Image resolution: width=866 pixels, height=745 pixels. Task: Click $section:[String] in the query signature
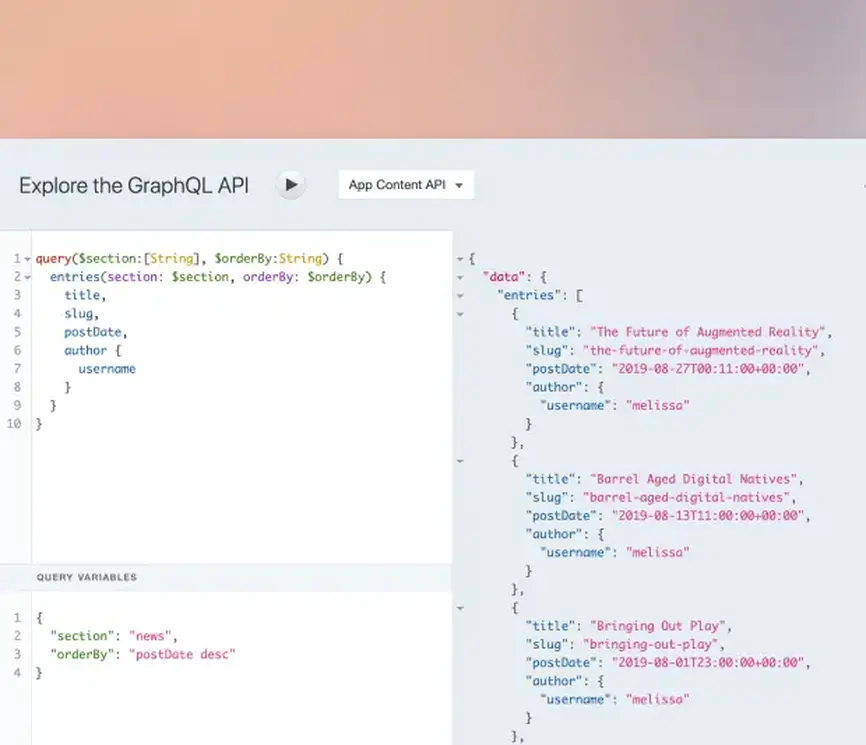coord(139,258)
